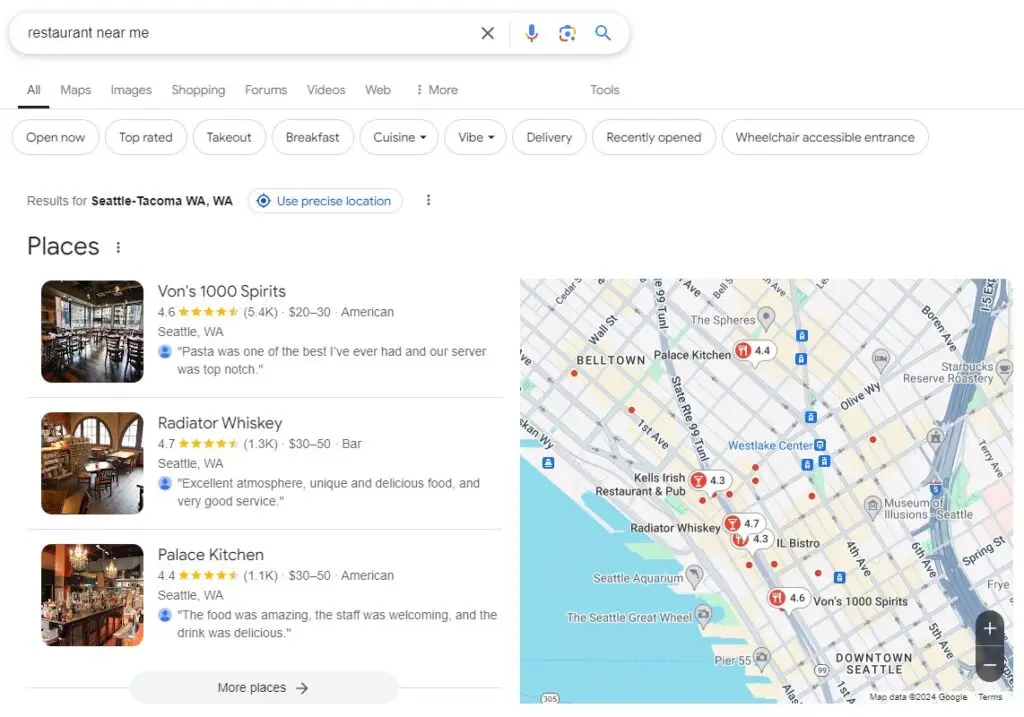
Task: Click into the restaurant near me search field
Action: tap(248, 33)
